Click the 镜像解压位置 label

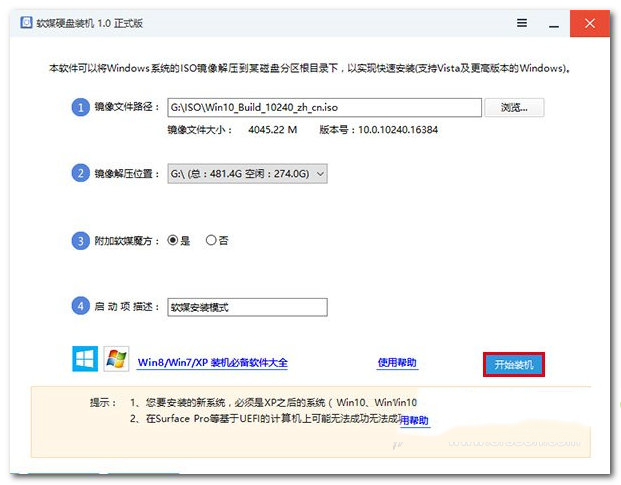(x=127, y=173)
